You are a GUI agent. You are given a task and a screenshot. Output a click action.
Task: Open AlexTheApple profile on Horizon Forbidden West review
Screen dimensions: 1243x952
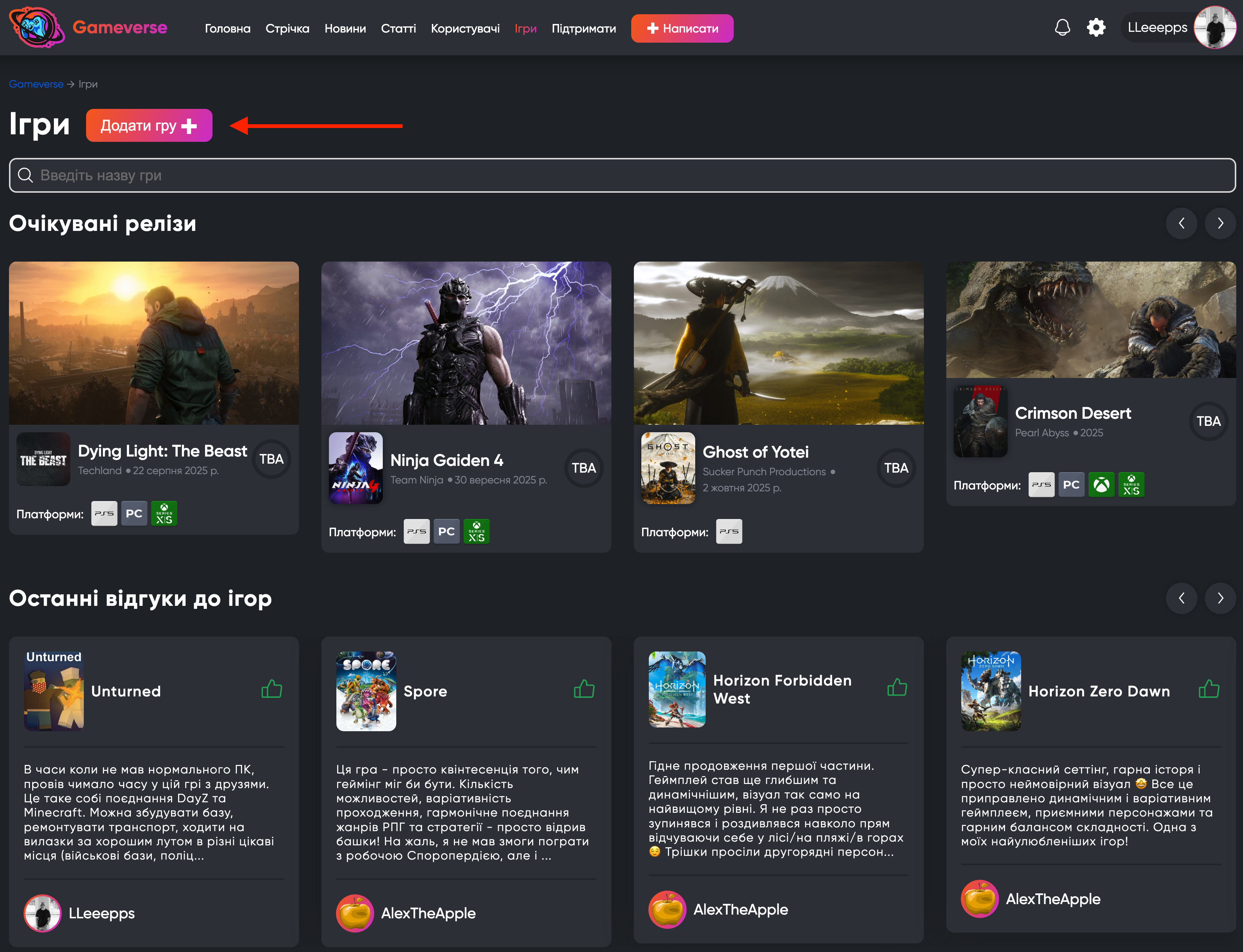click(718, 909)
